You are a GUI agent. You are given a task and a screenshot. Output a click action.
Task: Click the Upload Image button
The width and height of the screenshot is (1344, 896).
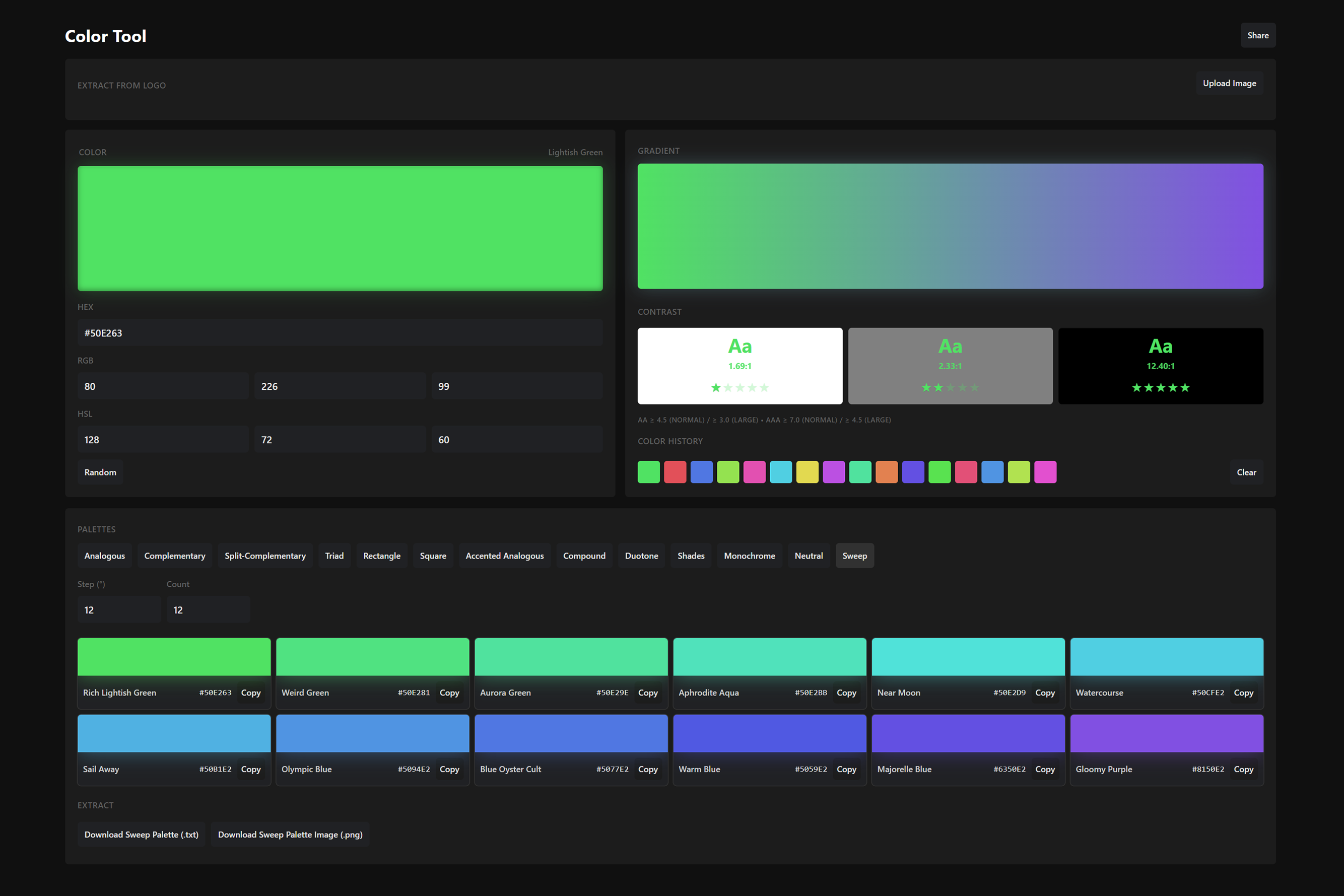[1229, 84]
